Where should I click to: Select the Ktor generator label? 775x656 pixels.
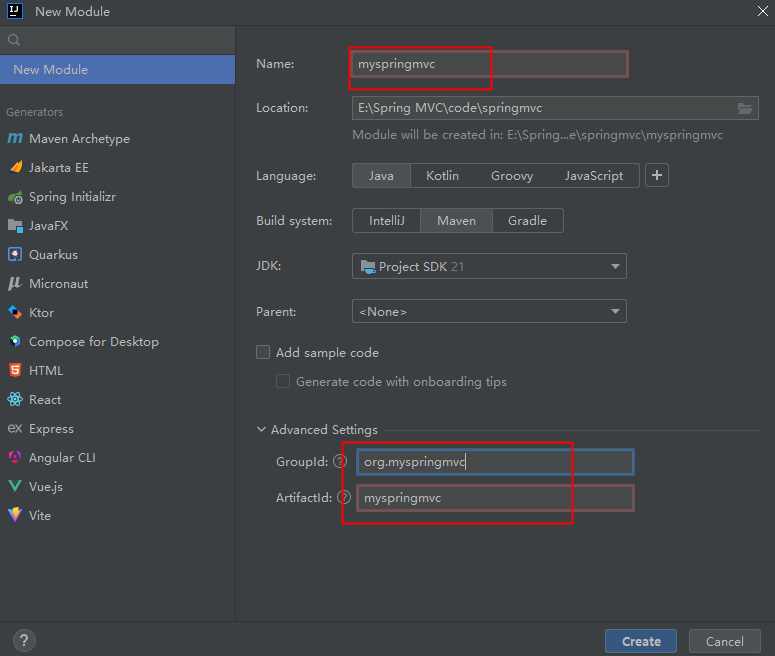(x=42, y=312)
